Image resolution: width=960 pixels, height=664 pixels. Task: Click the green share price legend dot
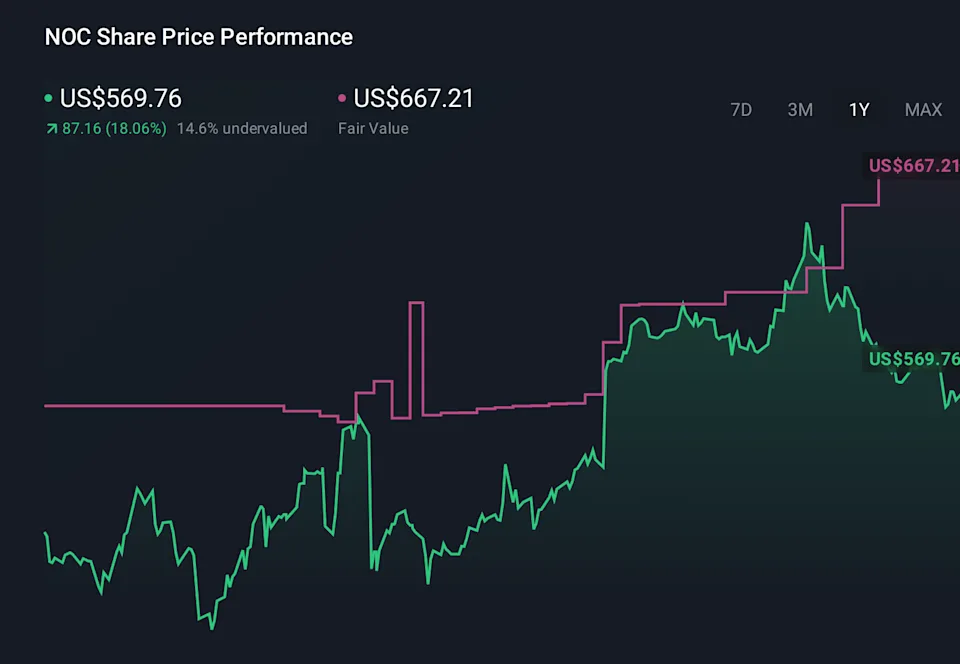[x=49, y=99]
